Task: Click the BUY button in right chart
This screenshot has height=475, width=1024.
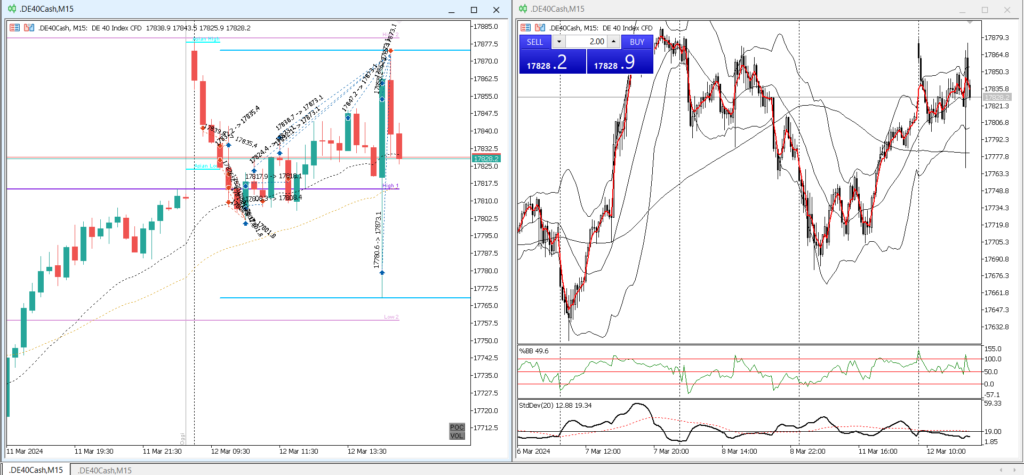Action: coord(637,42)
